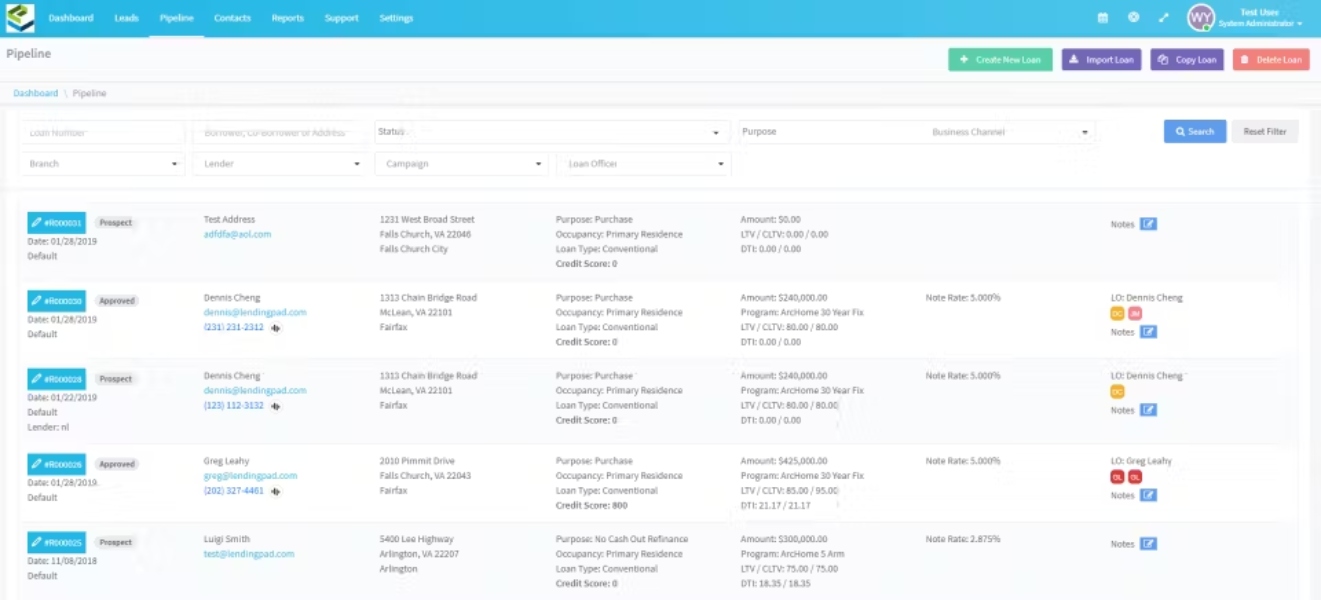Click call icon next to (123) 112-3132

[x=275, y=406]
